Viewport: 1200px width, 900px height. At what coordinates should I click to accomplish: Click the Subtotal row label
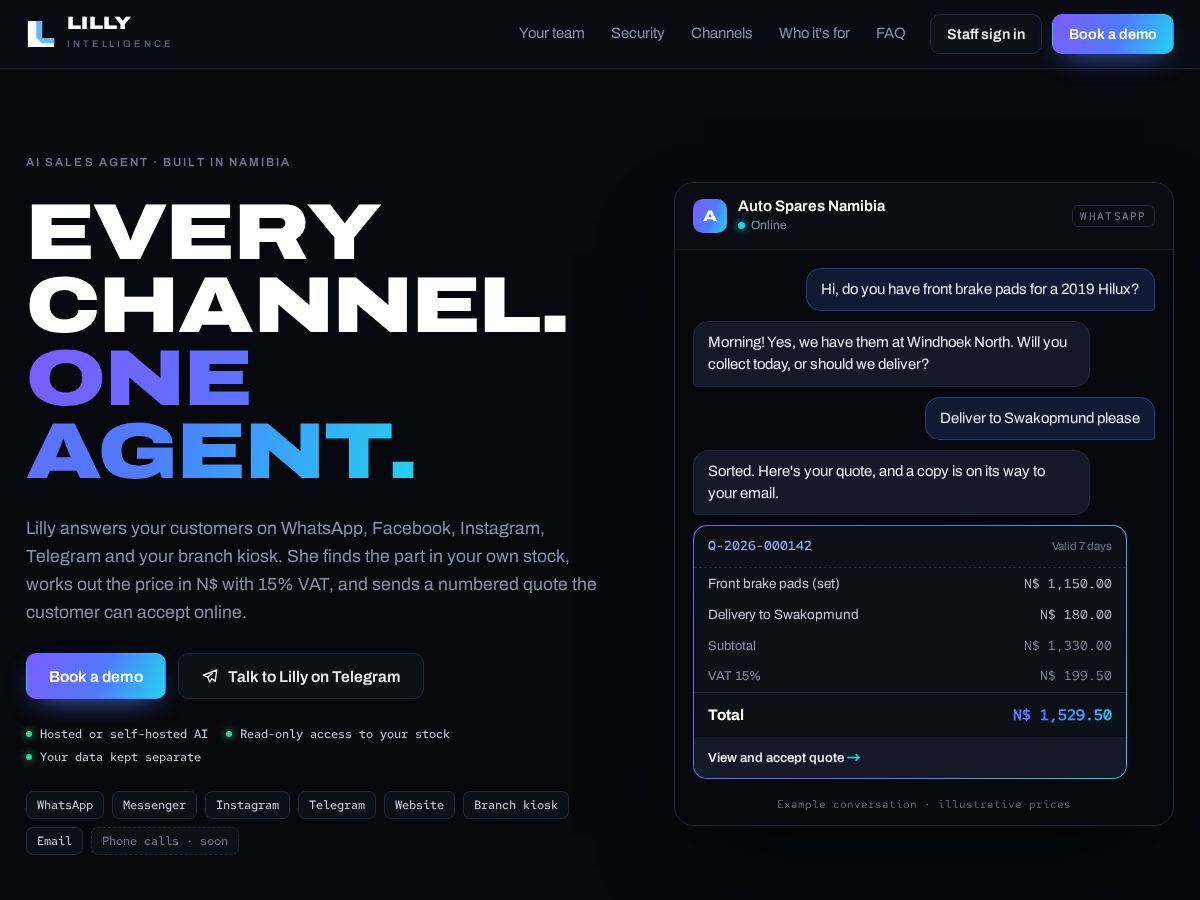pyautogui.click(x=732, y=646)
